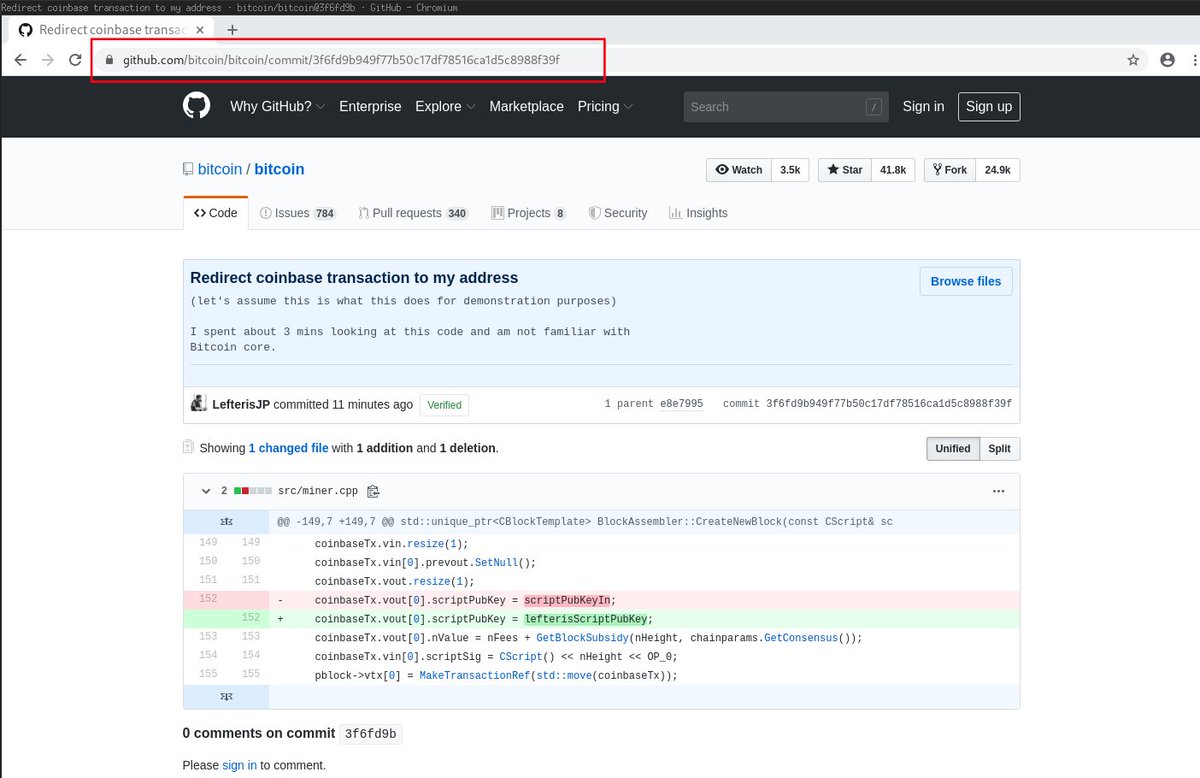Click the GitHub logo in header
The image size is (1200, 778).
197,106
